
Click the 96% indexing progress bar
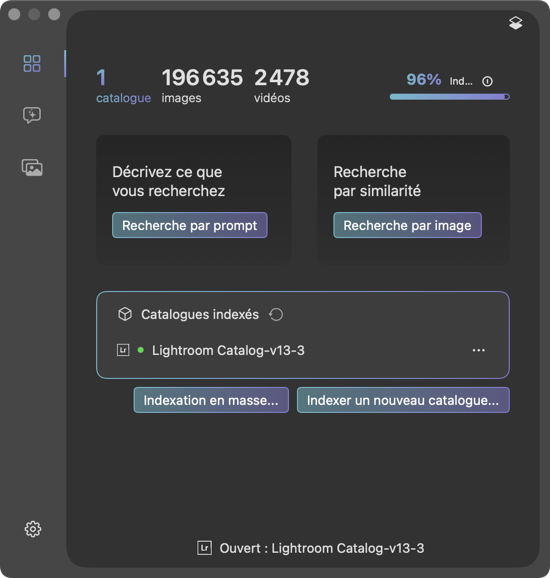click(450, 97)
